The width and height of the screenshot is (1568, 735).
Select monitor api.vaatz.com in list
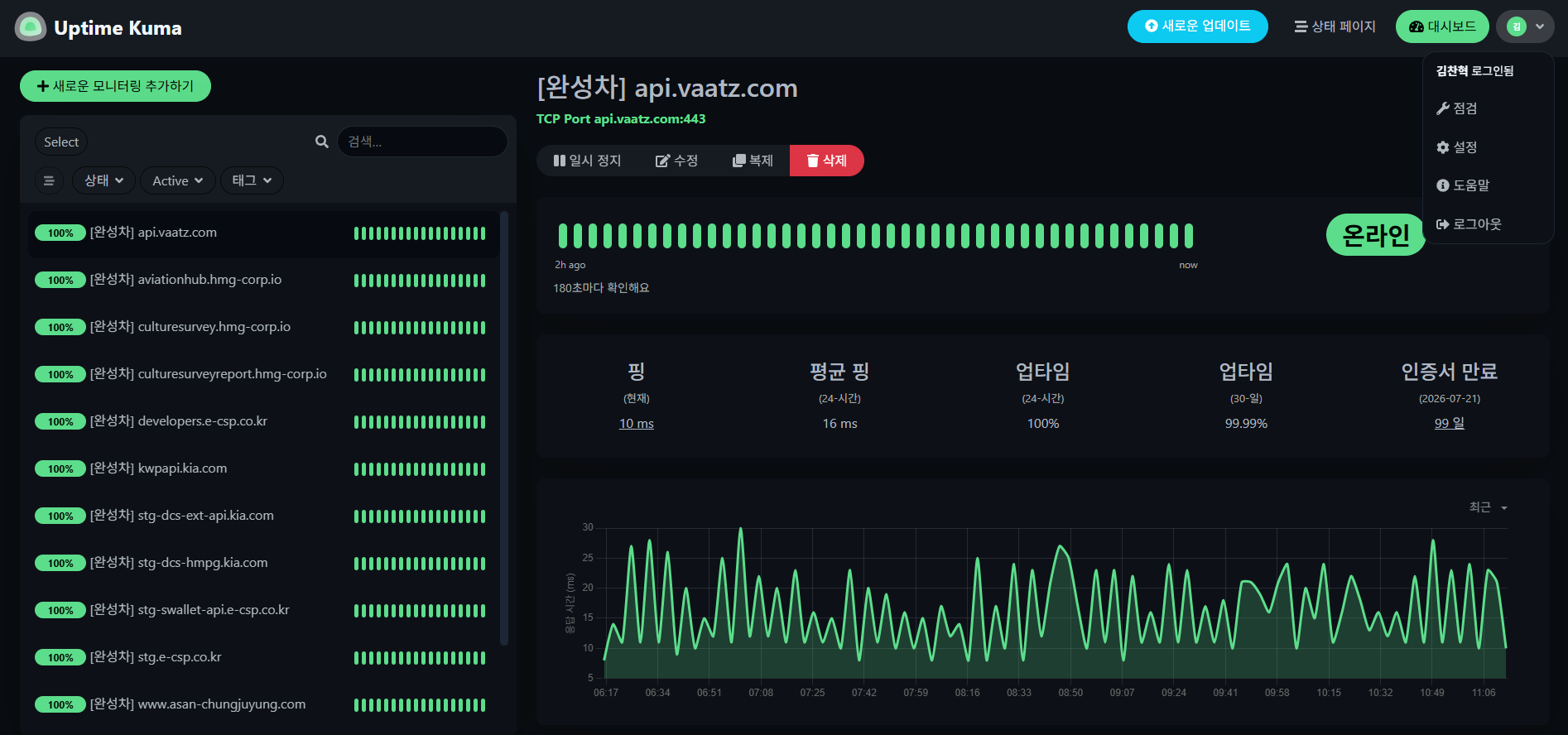click(263, 233)
